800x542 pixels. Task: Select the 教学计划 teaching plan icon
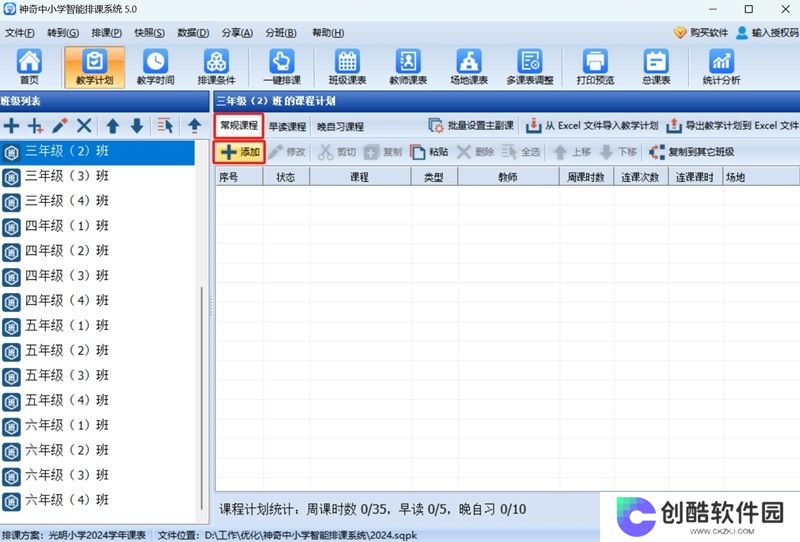coord(94,67)
